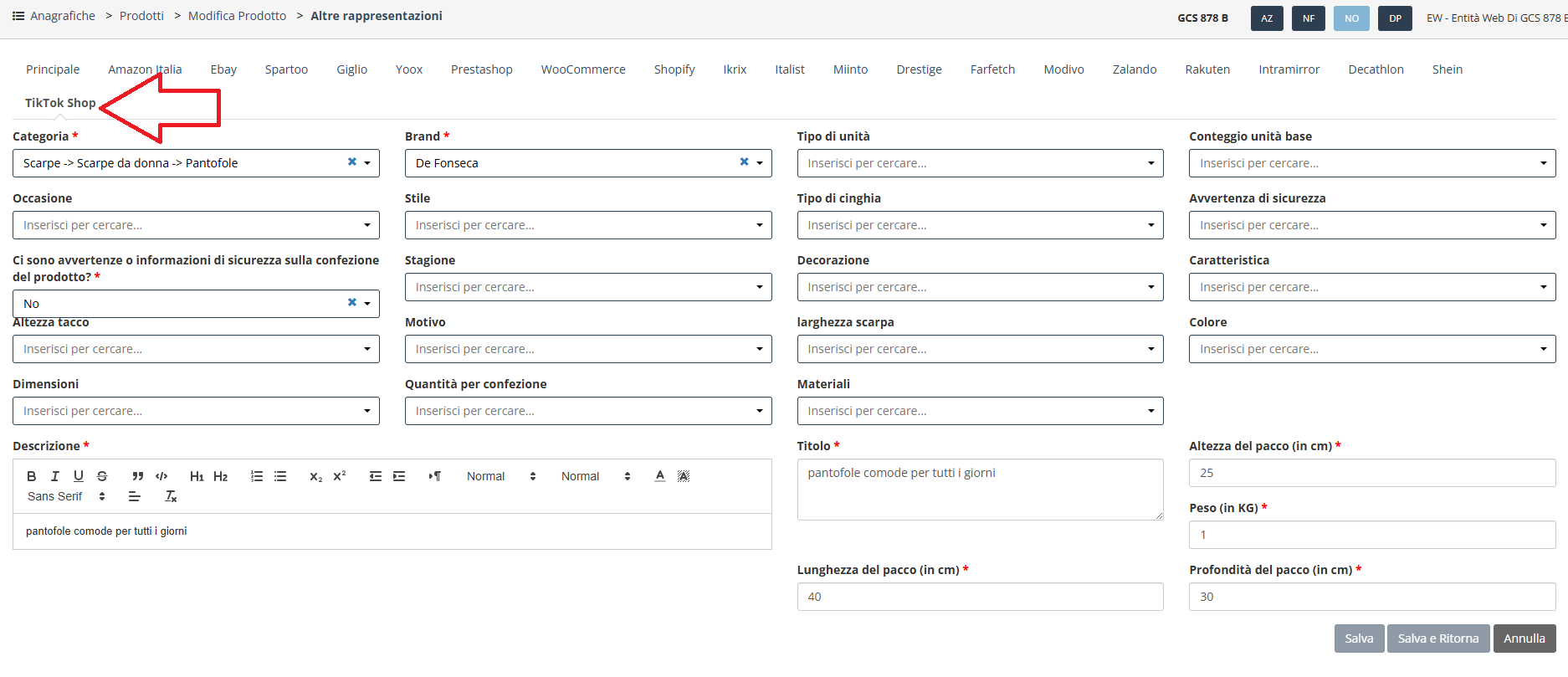Click the Lunghezza del pacco input field
The height and width of the screenshot is (677, 1568).
coord(980,597)
